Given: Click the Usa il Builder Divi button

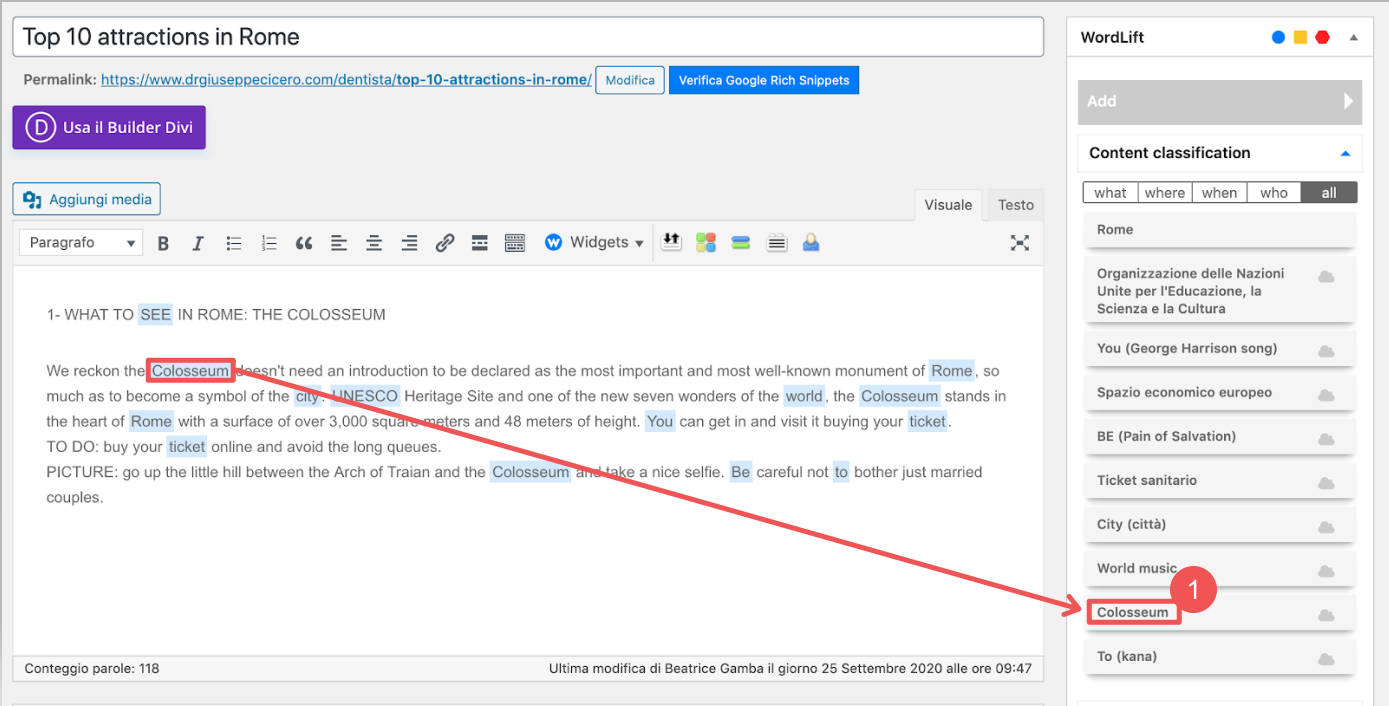Looking at the screenshot, I should (108, 127).
